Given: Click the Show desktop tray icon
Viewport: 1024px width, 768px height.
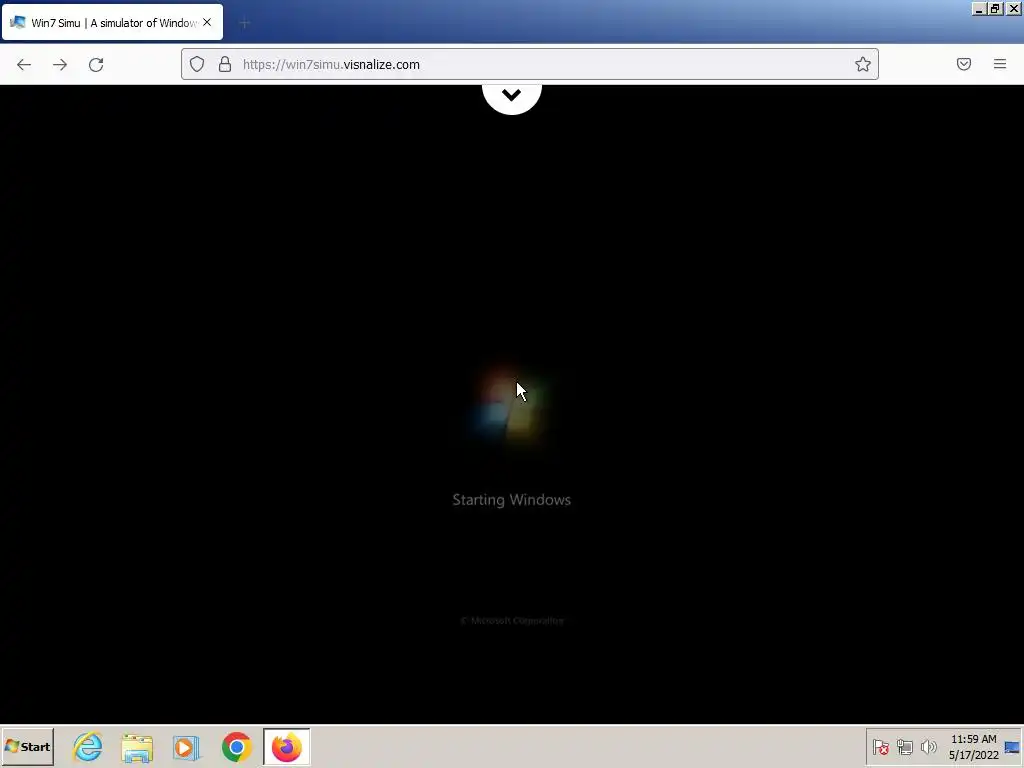Looking at the screenshot, I should 1012,747.
